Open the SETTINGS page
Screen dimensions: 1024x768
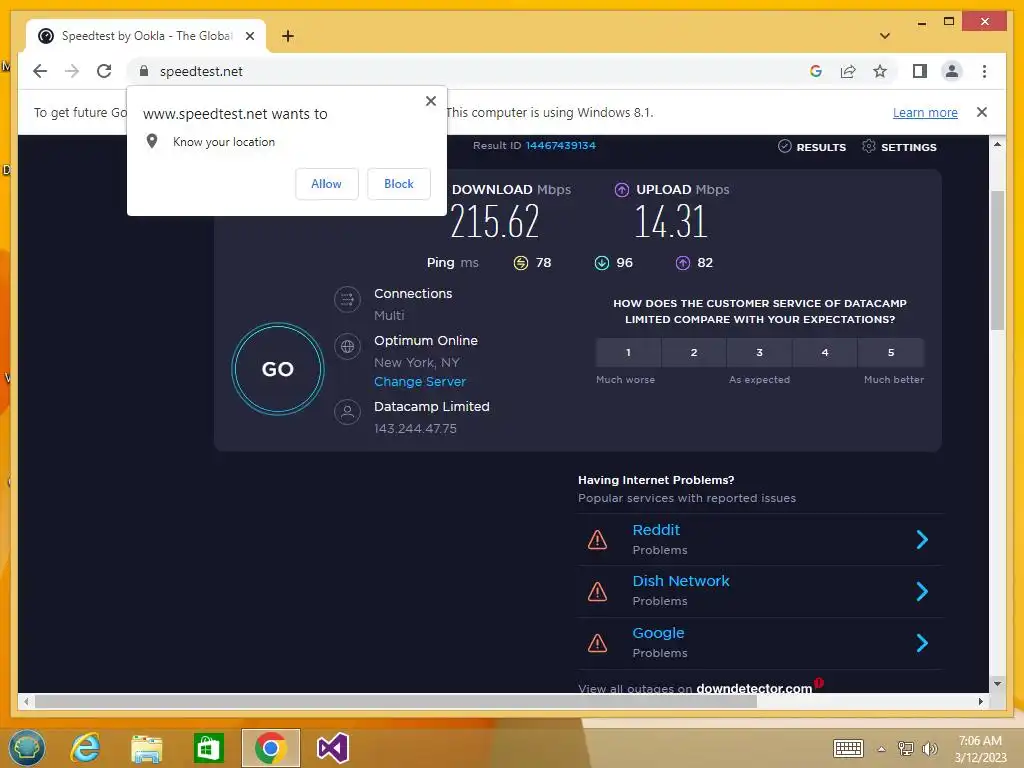[x=899, y=147]
